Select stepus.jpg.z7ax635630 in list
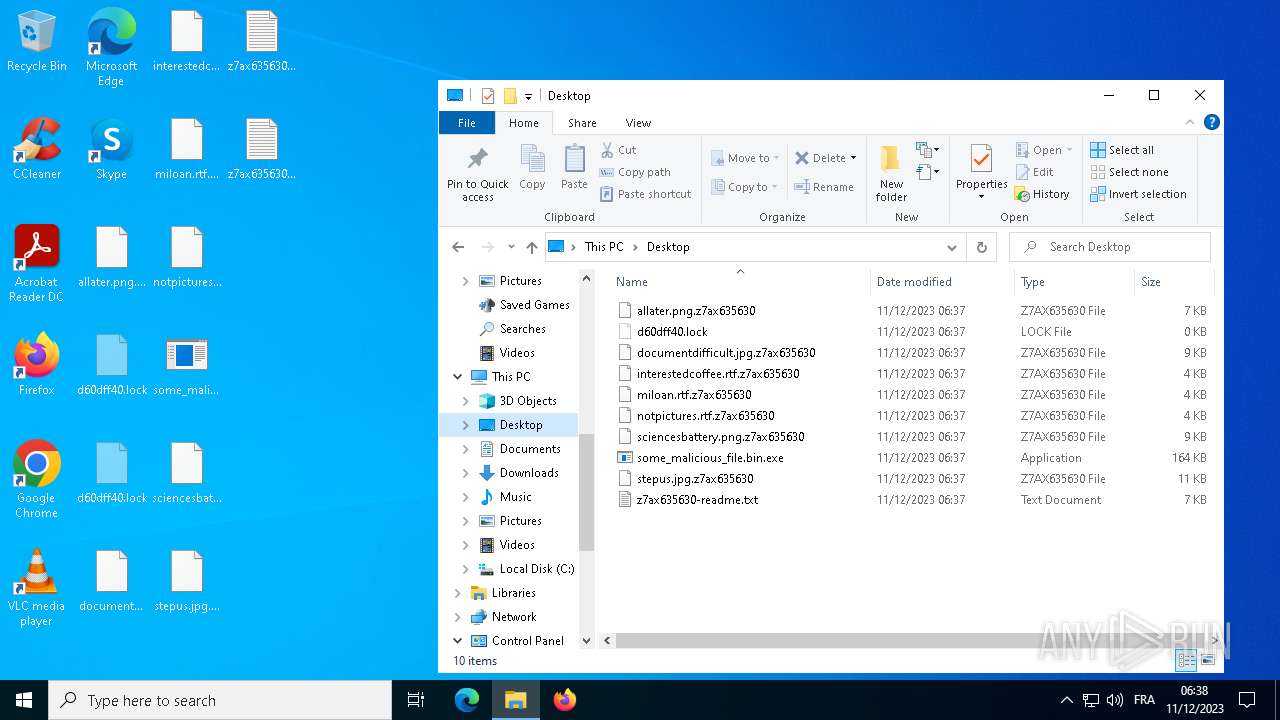The width and height of the screenshot is (1280, 720). [695, 479]
